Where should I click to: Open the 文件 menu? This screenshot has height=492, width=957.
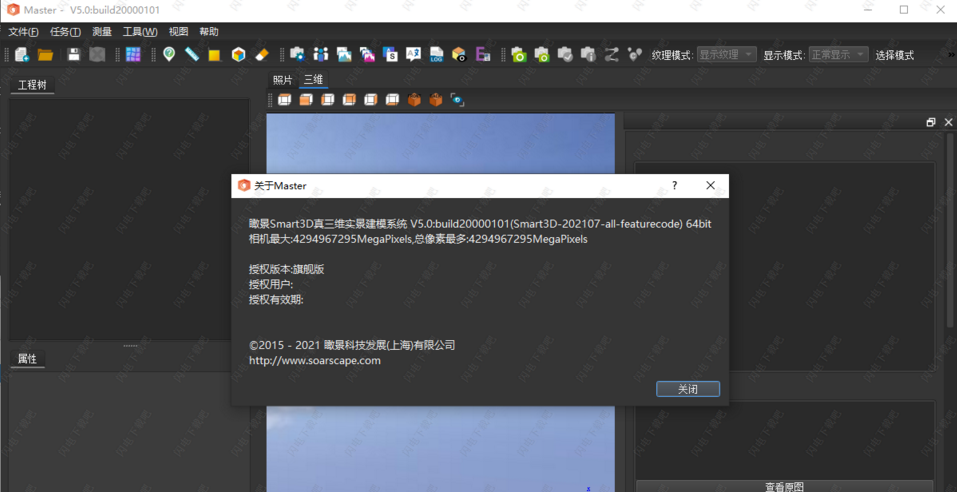tap(23, 32)
